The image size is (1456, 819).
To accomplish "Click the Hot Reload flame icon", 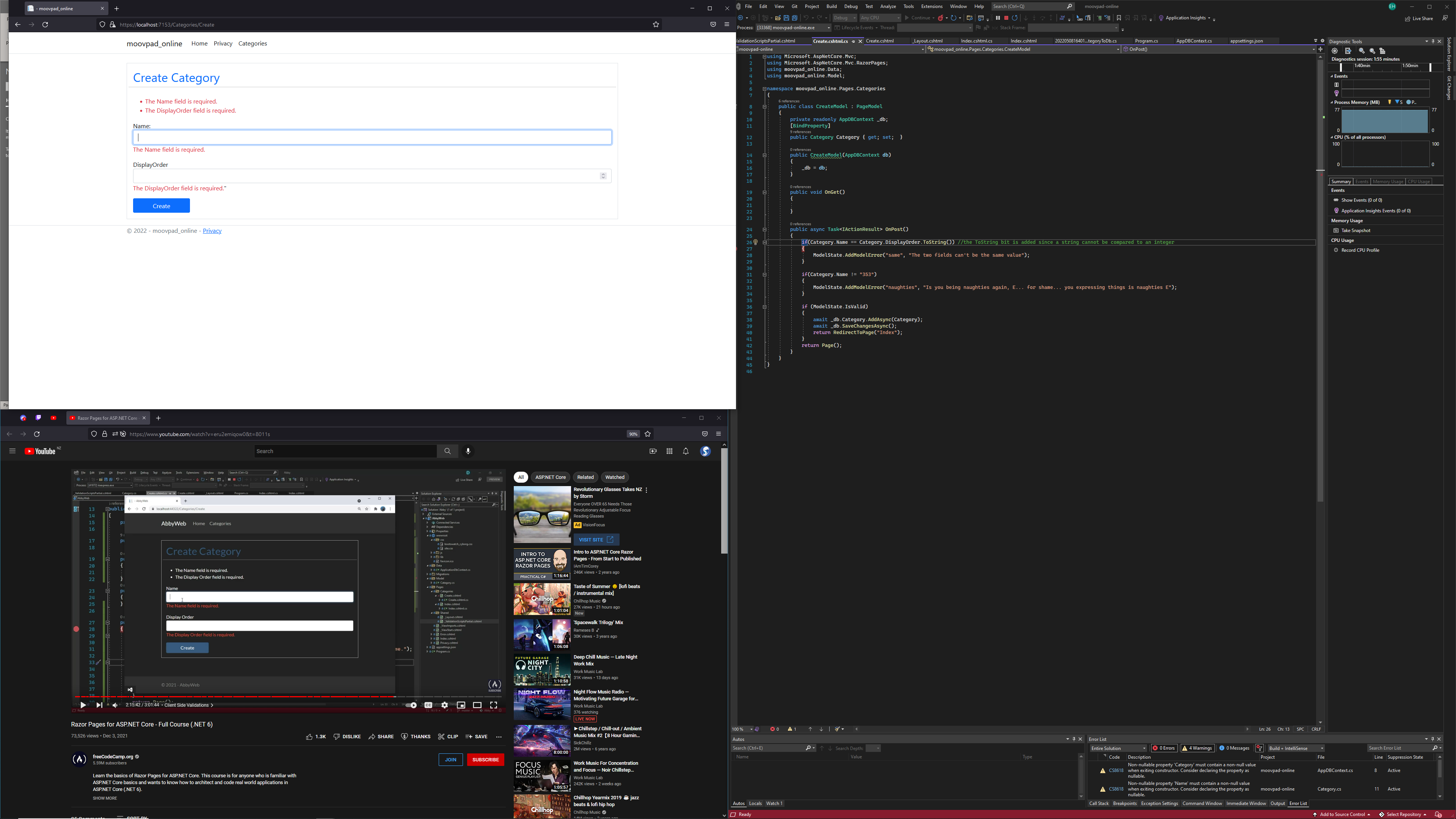I will pyautogui.click(x=941, y=18).
